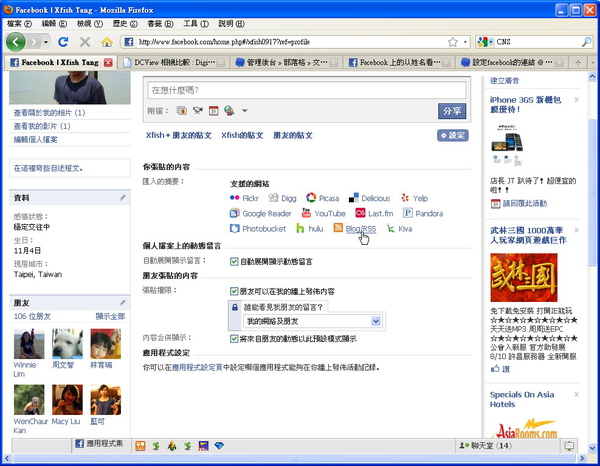600x466 pixels.
Task: Click the vertical scrollbar down arrow
Action: click(x=592, y=448)
